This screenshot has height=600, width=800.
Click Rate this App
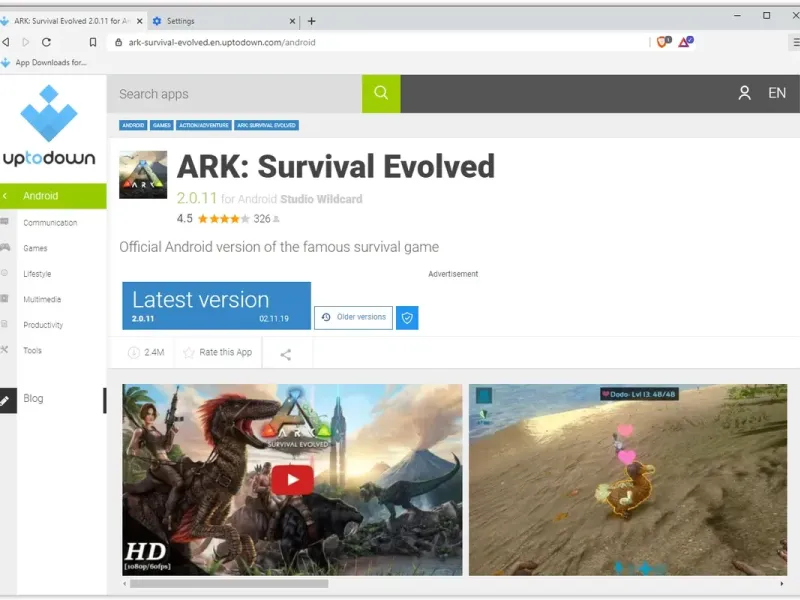[218, 353]
